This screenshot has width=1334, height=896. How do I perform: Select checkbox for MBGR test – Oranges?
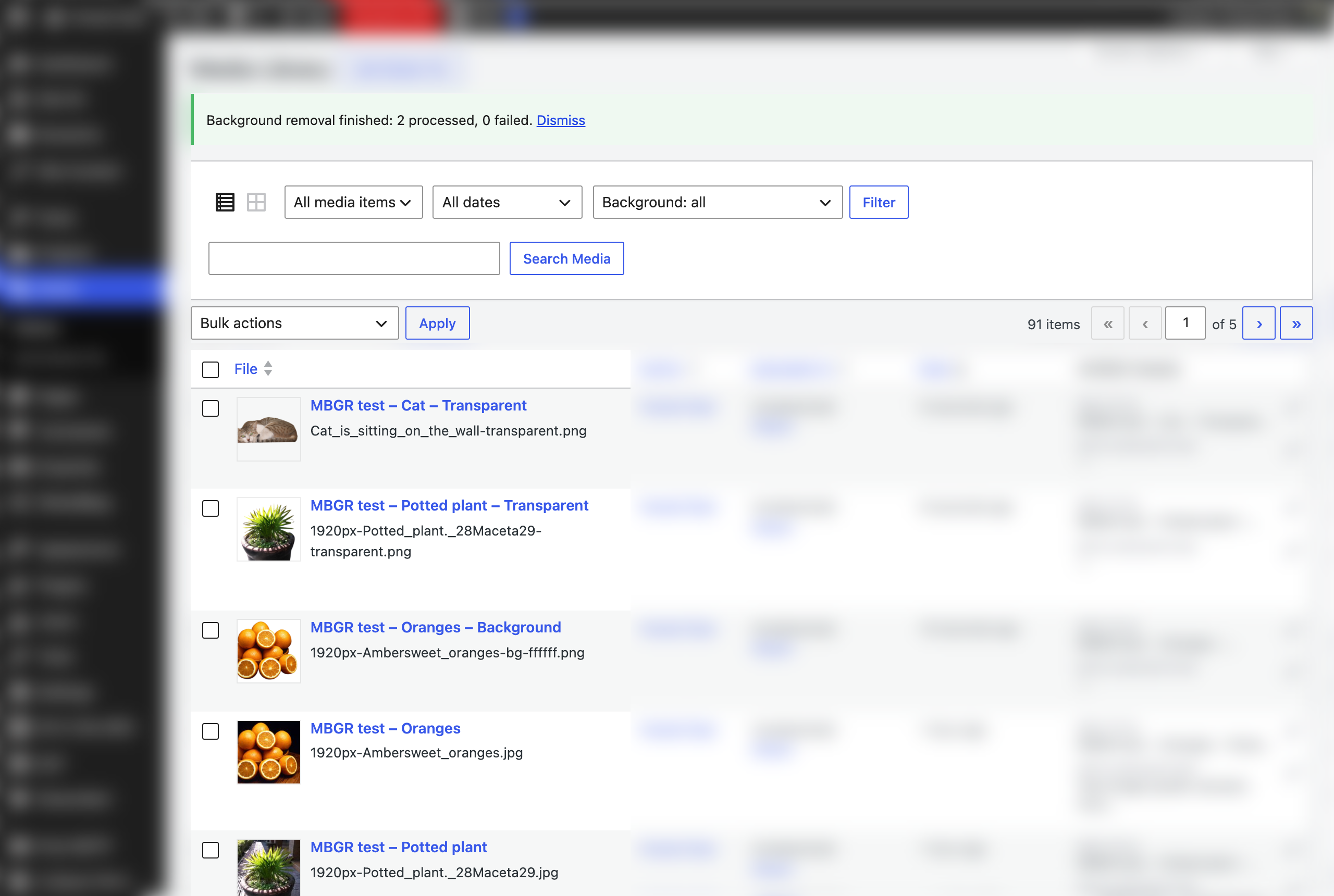pyautogui.click(x=211, y=731)
